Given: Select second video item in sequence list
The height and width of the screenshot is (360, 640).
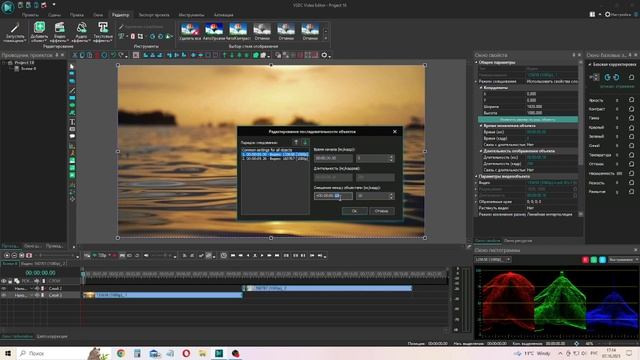Looking at the screenshot, I should tap(275, 158).
